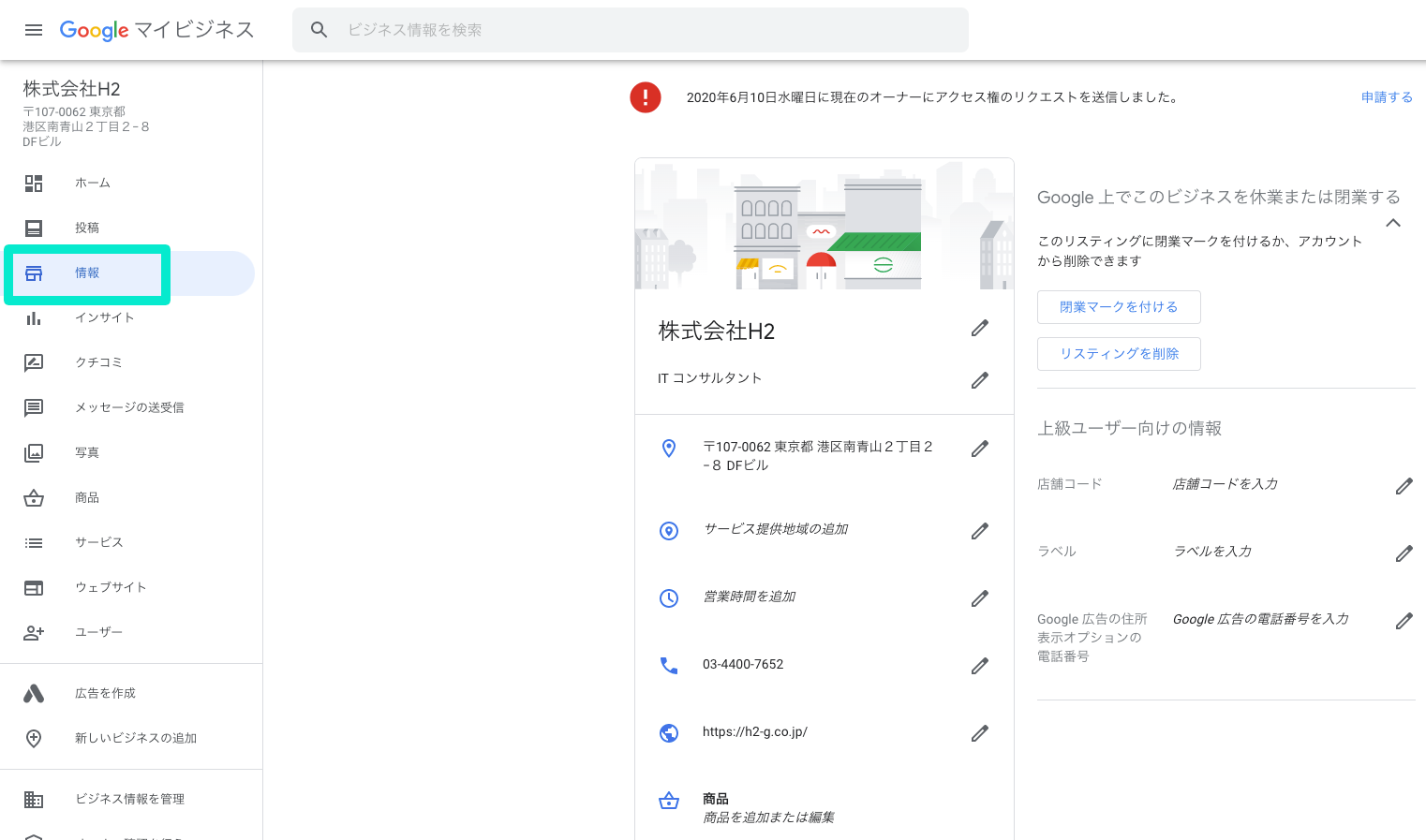Edit the 店舗コード pencil icon

pyautogui.click(x=1404, y=486)
